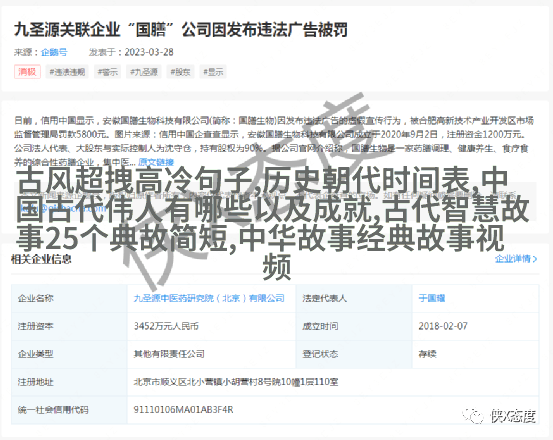Image resolution: width=553 pixels, height=440 pixels.
Task: Open the #九圣源 tag
Action: (144, 72)
